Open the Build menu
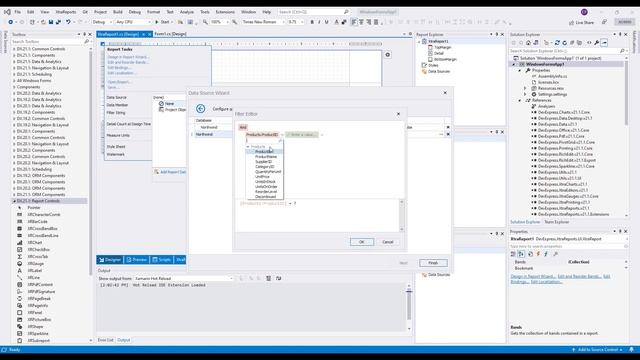 (118, 12)
